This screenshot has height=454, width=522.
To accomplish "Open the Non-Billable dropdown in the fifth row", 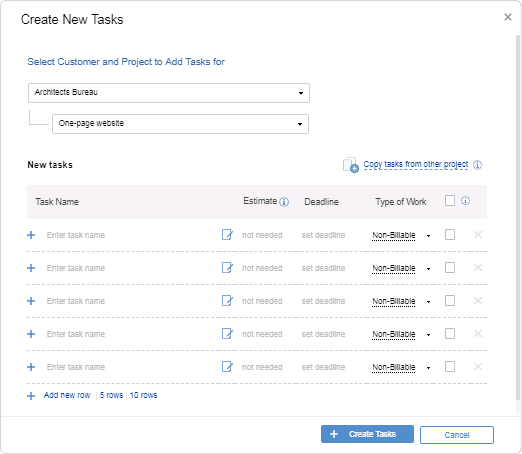I will 401,367.
